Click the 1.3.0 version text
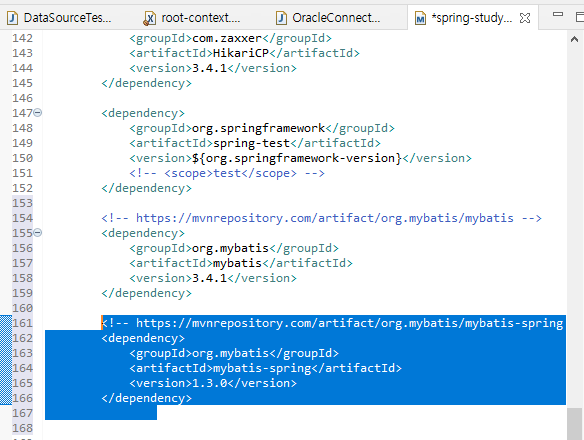584x440 pixels. click(209, 383)
